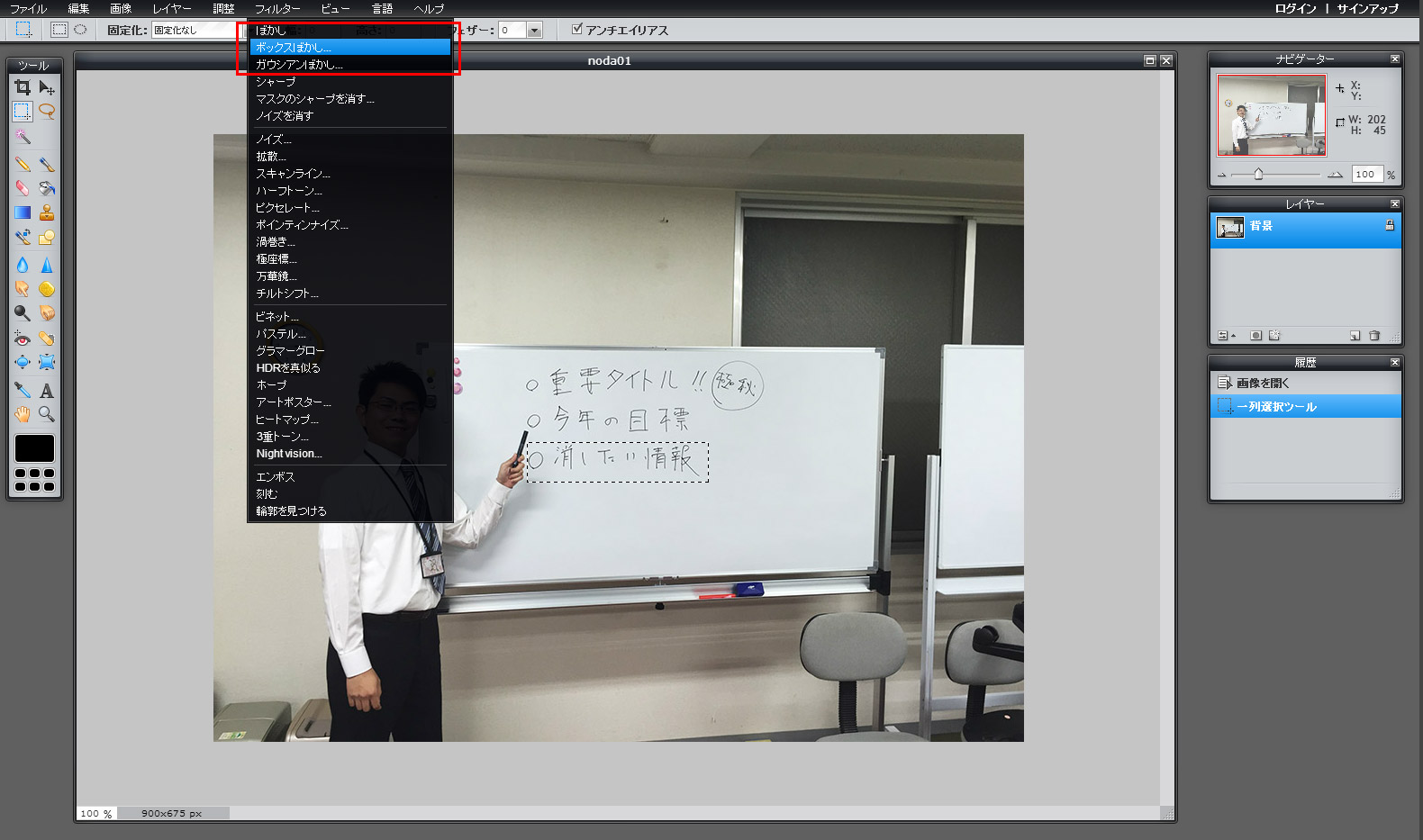Select the Paint Bucket tool
The height and width of the screenshot is (840, 1423).
coord(47,188)
